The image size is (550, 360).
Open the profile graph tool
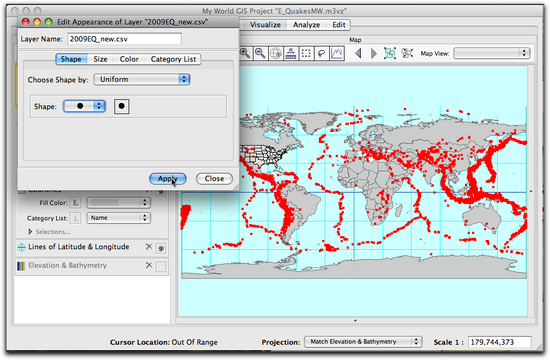tap(337, 53)
